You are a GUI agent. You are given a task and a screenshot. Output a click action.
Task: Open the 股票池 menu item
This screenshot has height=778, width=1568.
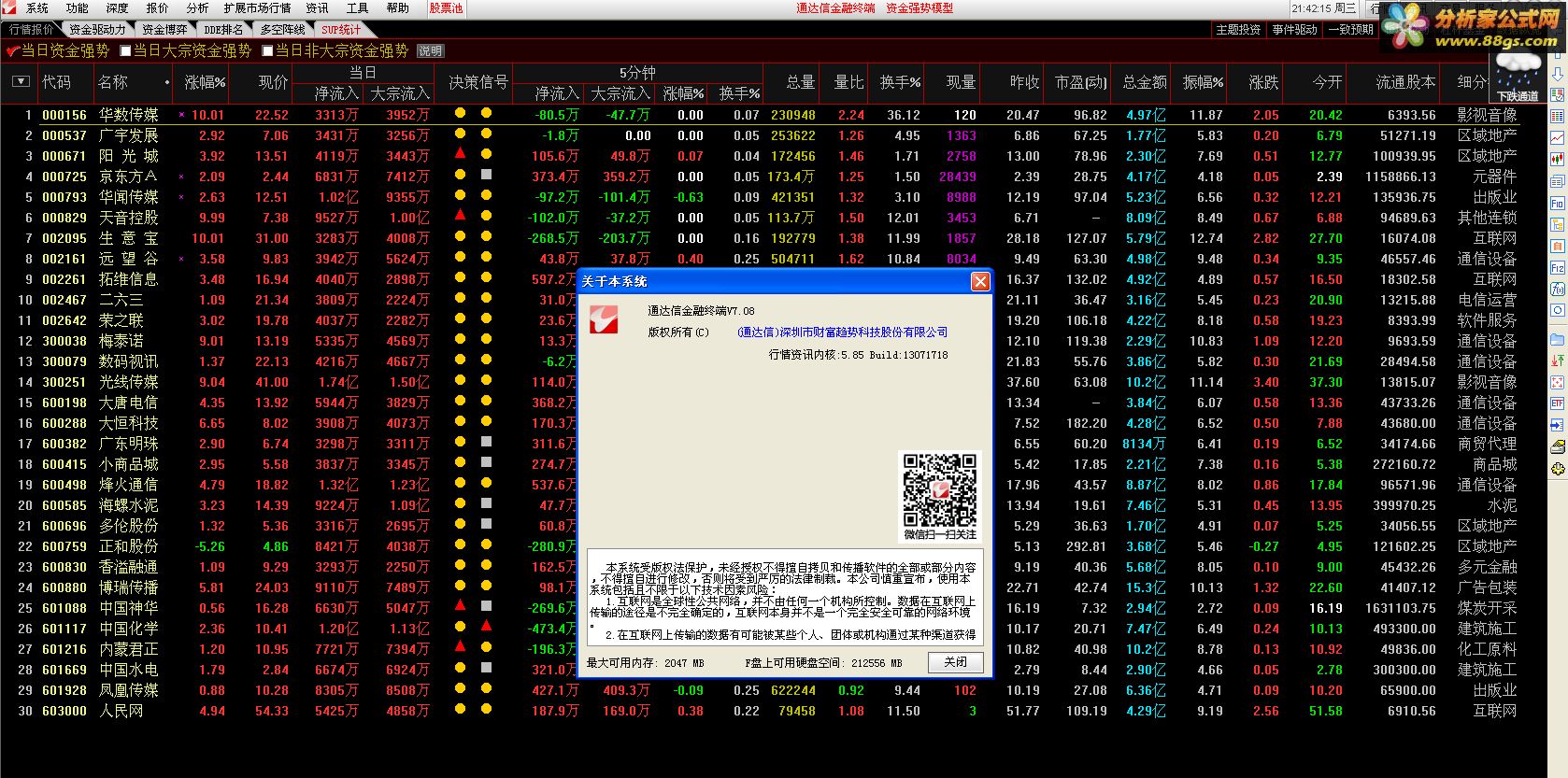[x=446, y=7]
